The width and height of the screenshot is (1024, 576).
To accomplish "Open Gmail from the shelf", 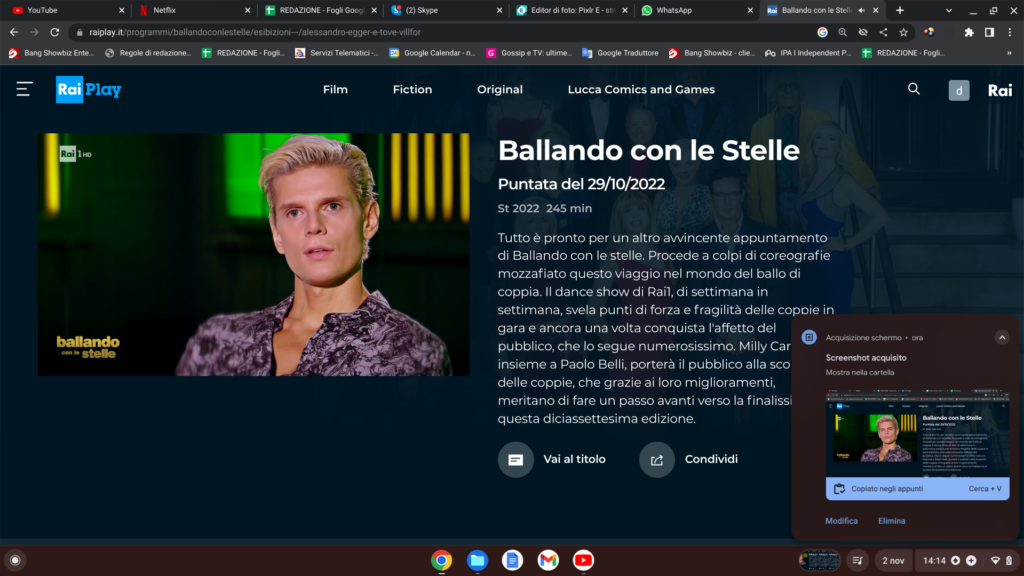I will click(547, 560).
